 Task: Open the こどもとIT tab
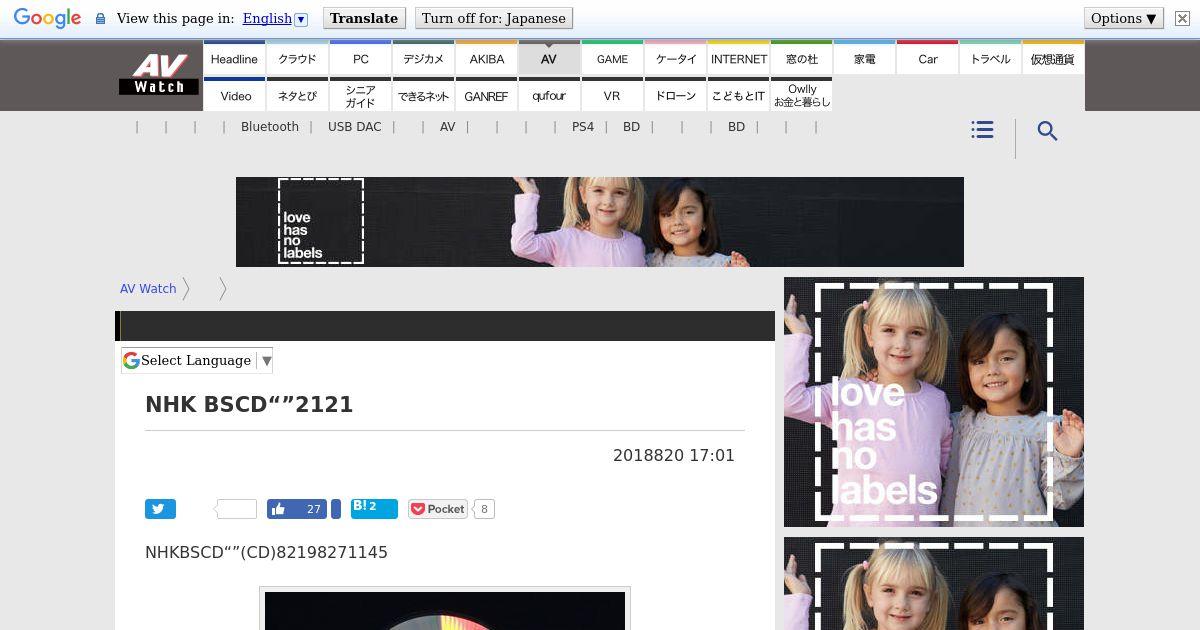click(x=738, y=94)
